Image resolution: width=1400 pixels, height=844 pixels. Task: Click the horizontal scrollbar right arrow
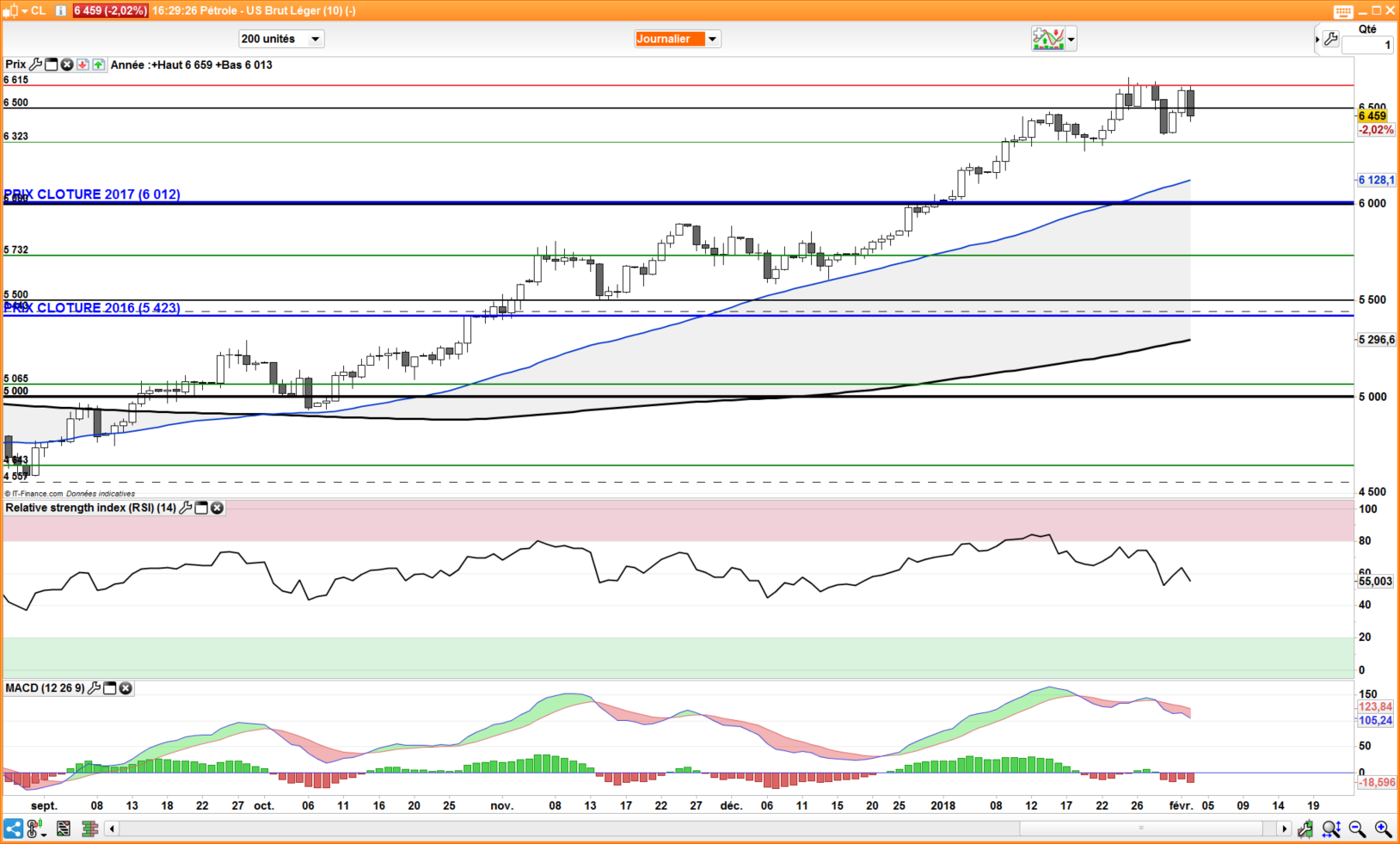click(x=1285, y=829)
